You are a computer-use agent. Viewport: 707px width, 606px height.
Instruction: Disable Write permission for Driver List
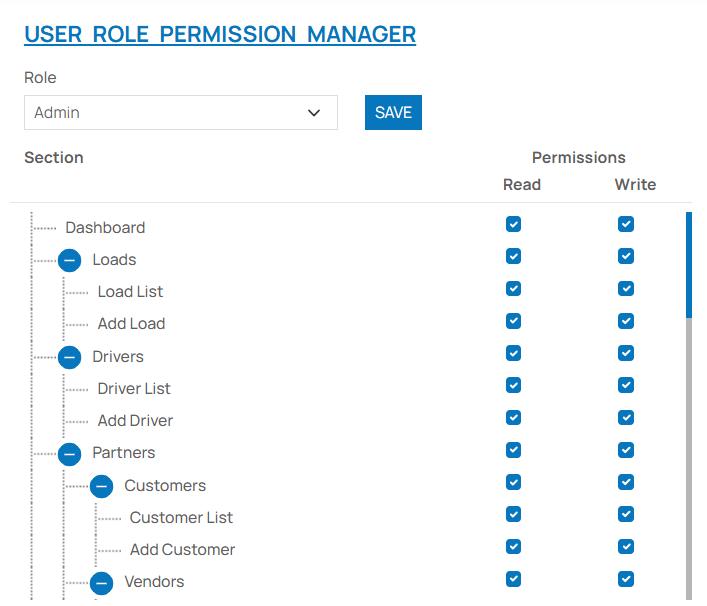click(x=626, y=386)
